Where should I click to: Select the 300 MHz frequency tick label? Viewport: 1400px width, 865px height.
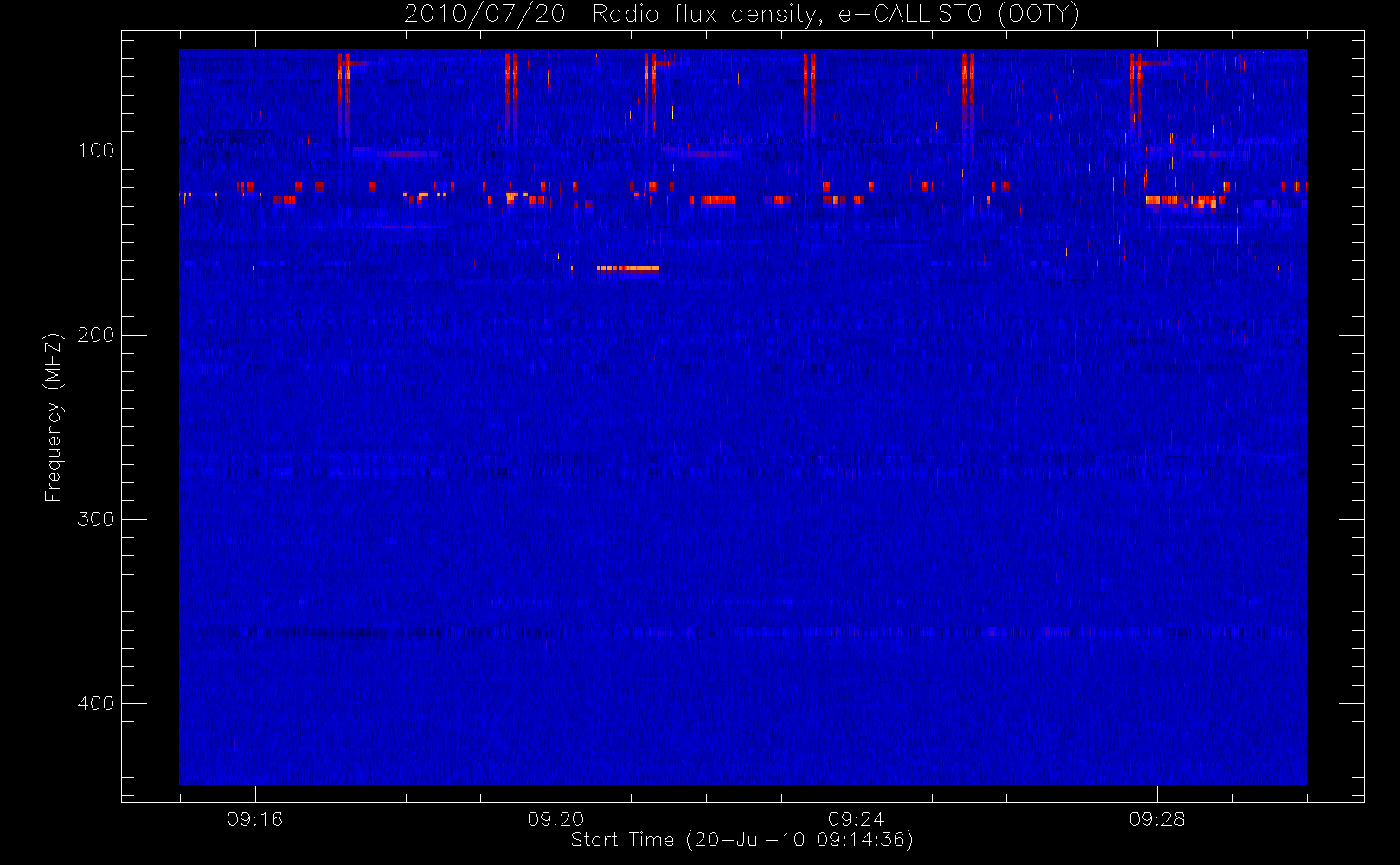[x=96, y=519]
